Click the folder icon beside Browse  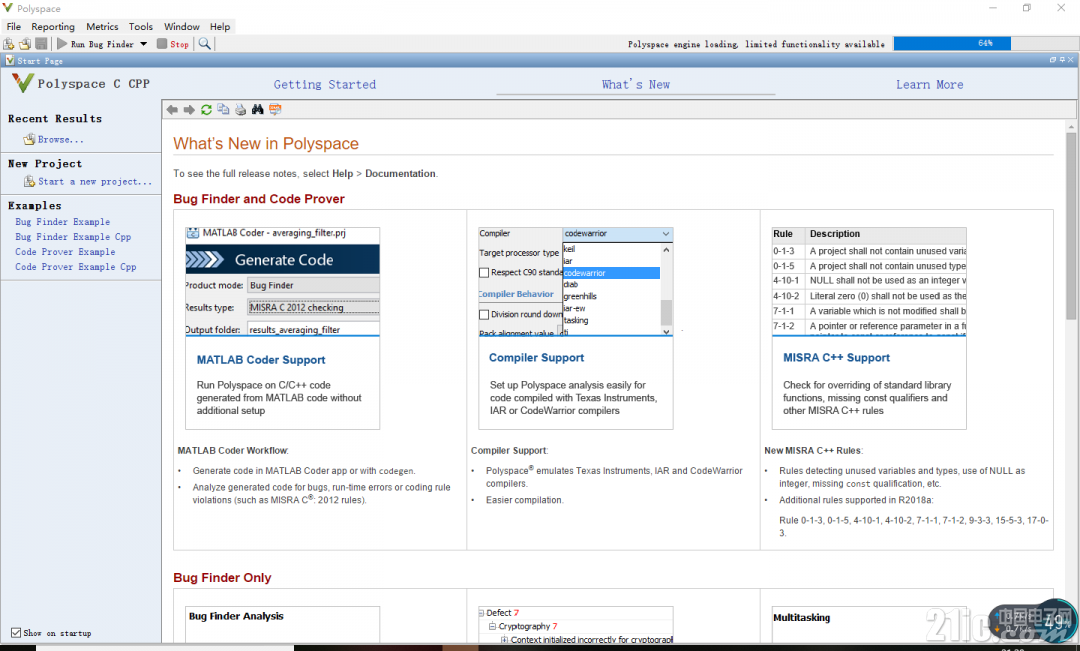click(x=29, y=139)
